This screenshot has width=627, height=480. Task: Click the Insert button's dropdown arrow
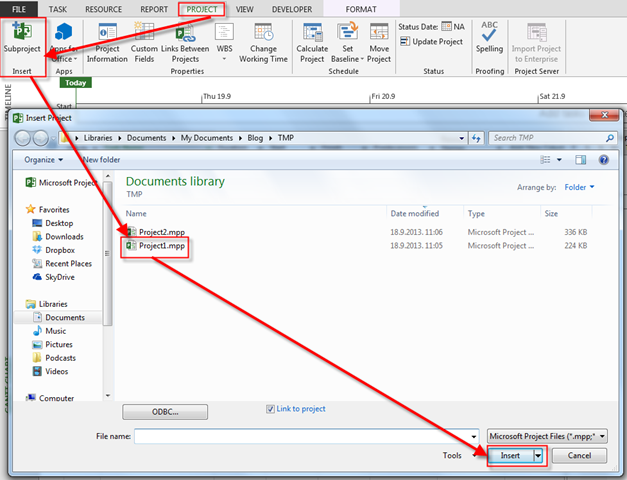[x=539, y=455]
